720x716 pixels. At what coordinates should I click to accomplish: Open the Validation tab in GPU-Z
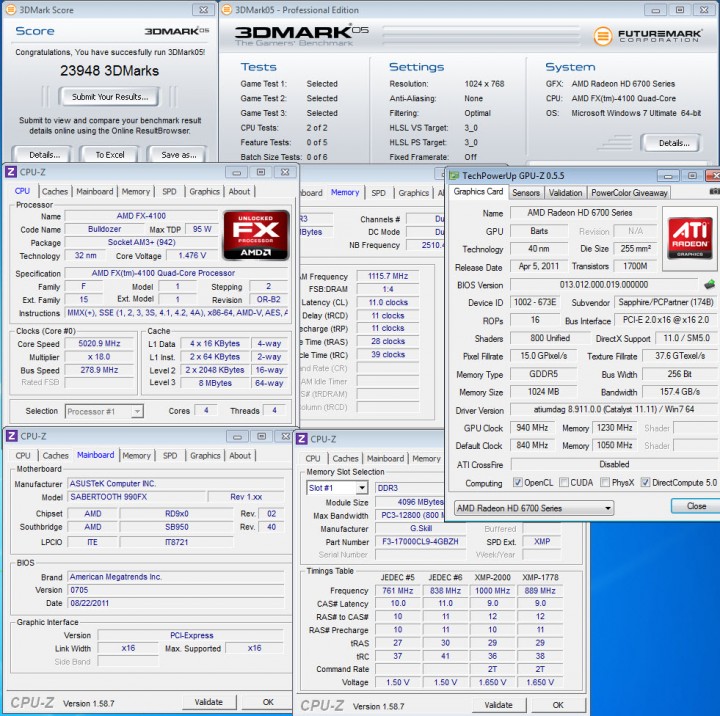(x=565, y=193)
